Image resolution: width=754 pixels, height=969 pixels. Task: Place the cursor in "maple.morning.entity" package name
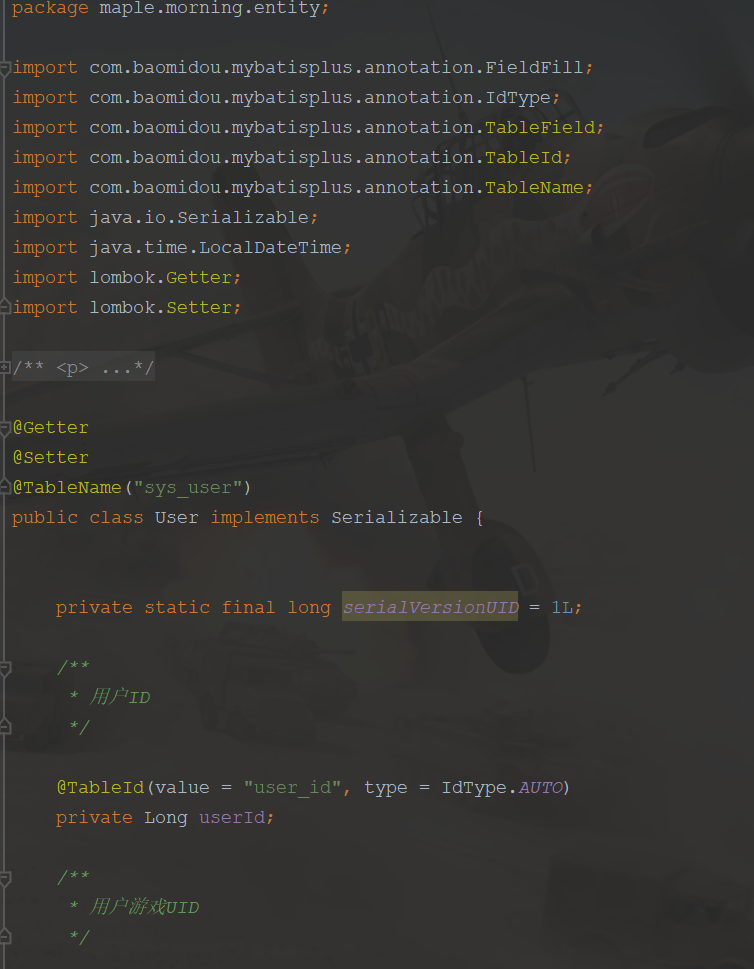210,8
